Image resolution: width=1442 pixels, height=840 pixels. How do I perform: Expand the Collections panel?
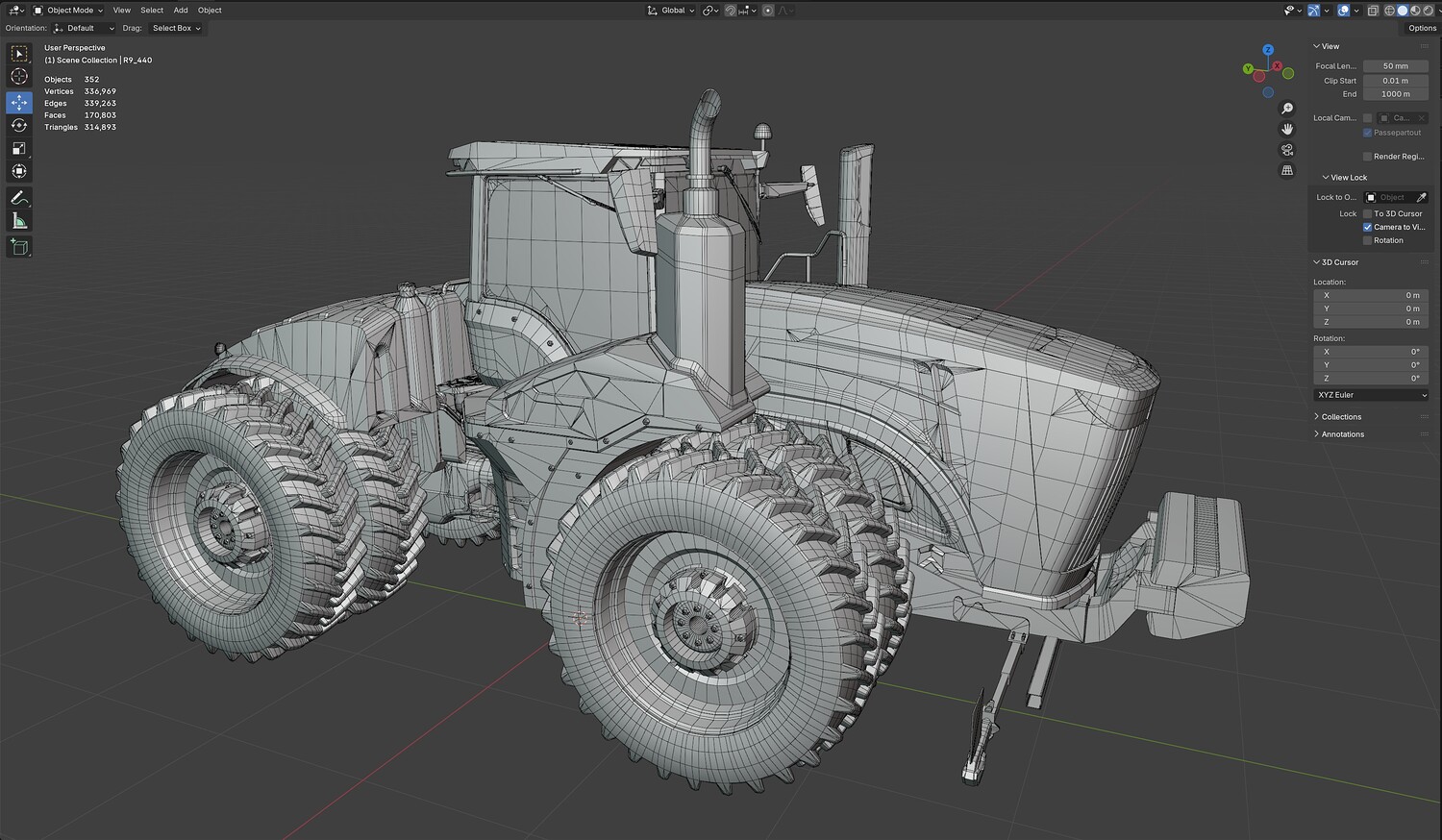pyautogui.click(x=1337, y=417)
